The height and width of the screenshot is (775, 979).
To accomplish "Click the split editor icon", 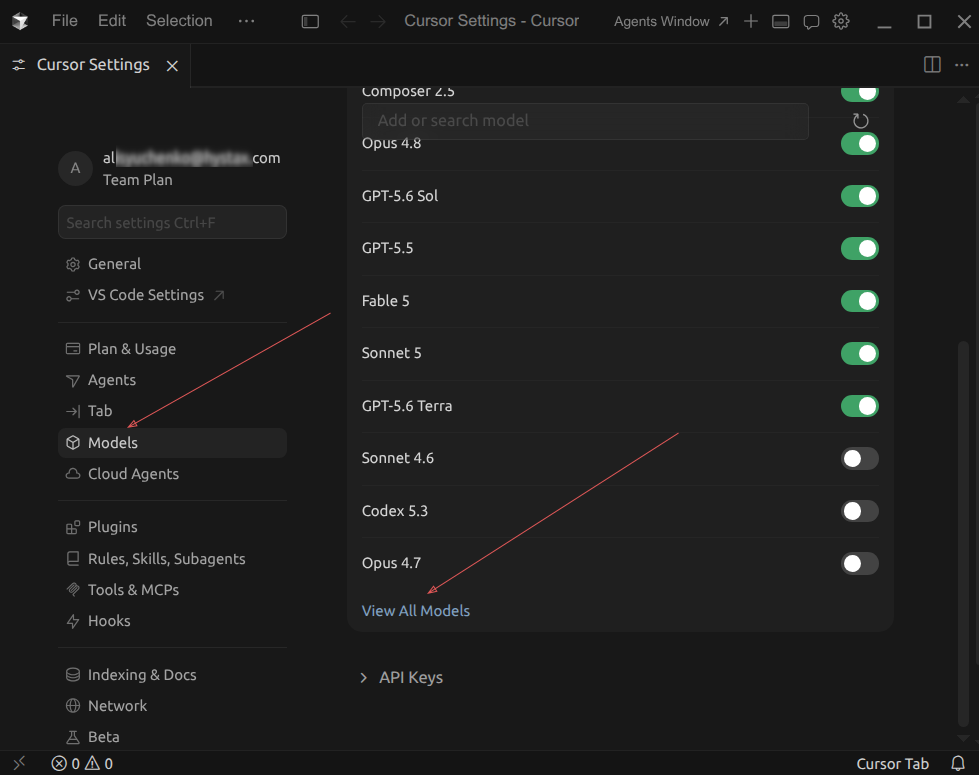I will (x=932, y=64).
